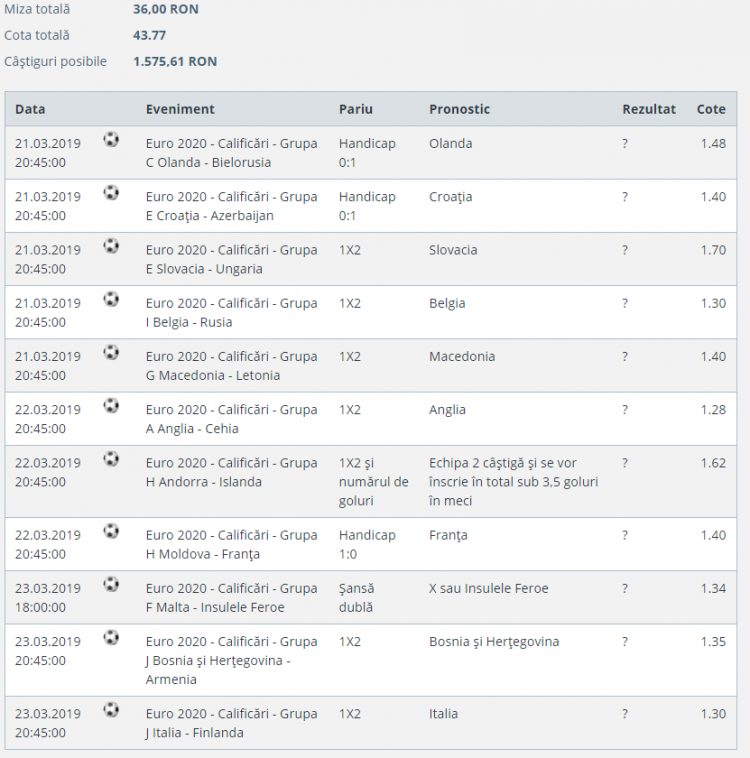Click the soccer ball icon for Slovacia - Ungaria
Image resolution: width=750 pixels, height=758 pixels.
click(111, 246)
